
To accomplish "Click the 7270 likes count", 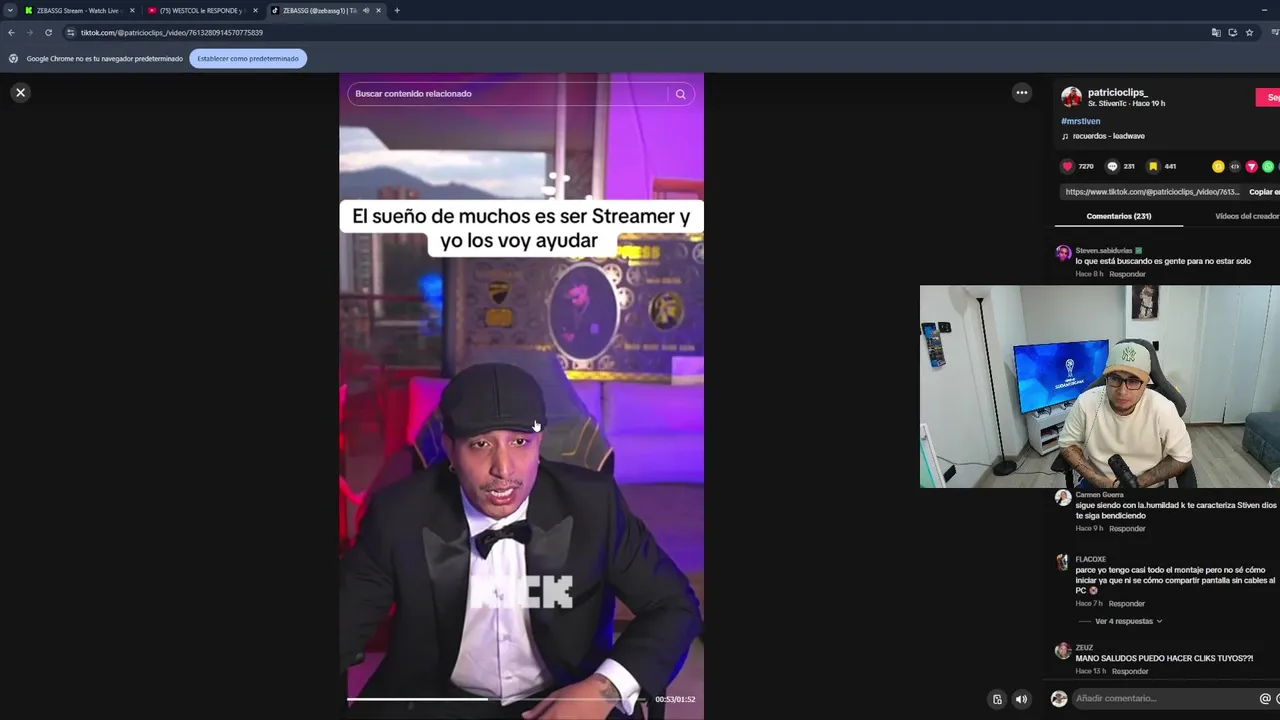I will [x=1086, y=166].
